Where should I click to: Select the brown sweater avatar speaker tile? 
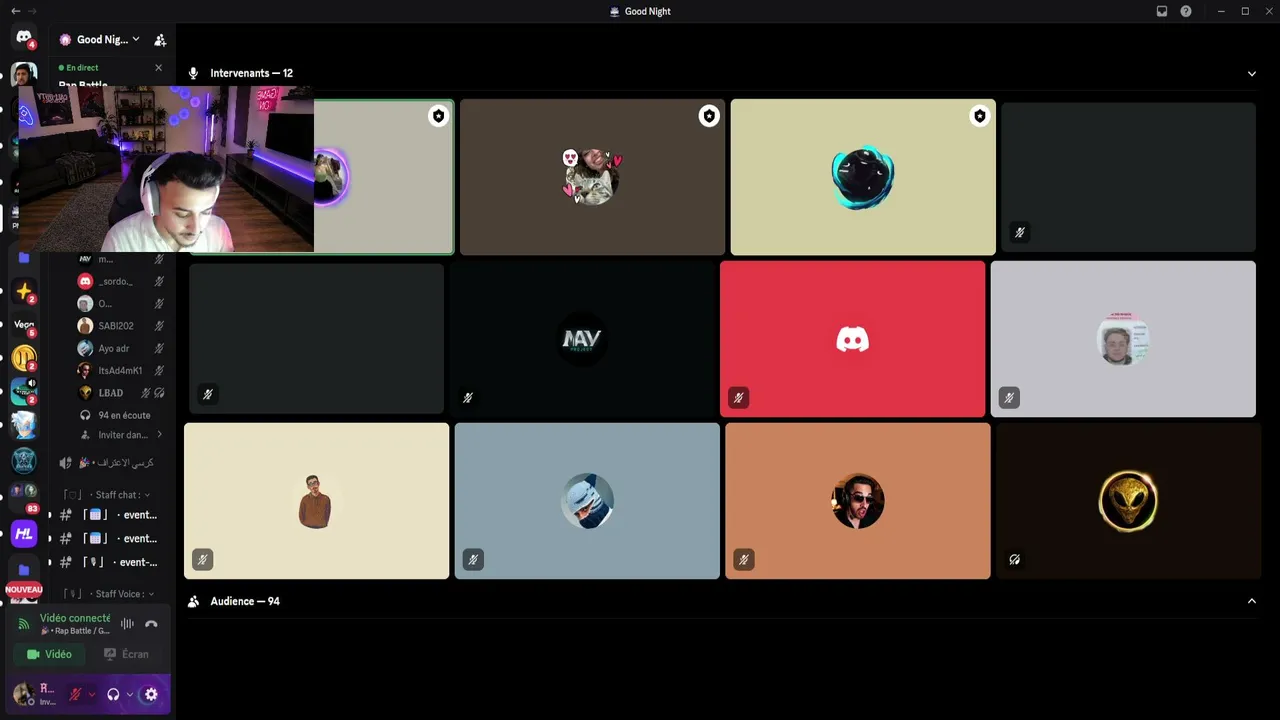point(316,501)
